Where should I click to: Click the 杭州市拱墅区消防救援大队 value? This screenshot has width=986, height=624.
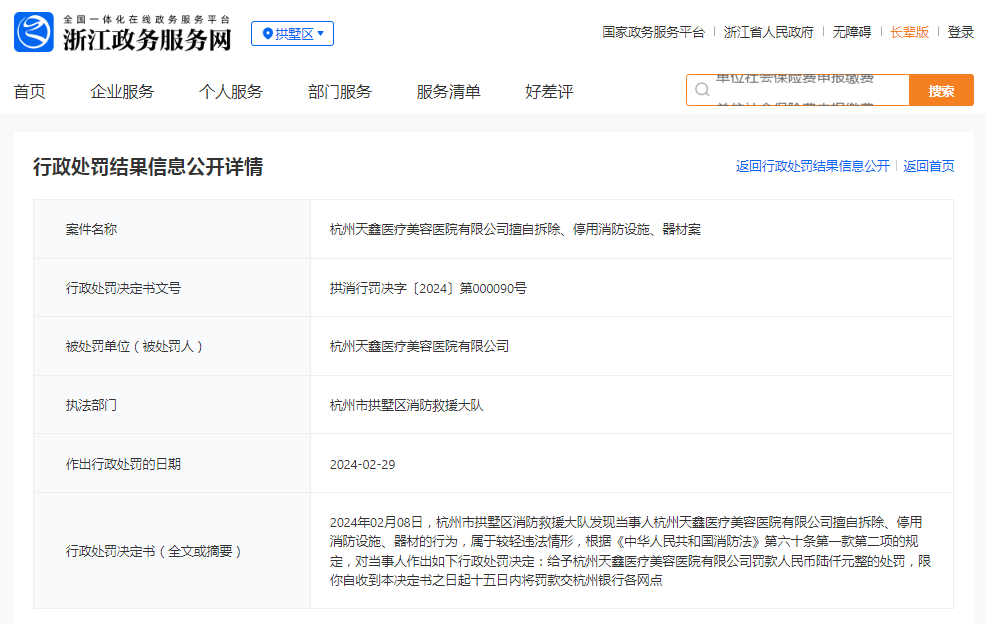406,405
